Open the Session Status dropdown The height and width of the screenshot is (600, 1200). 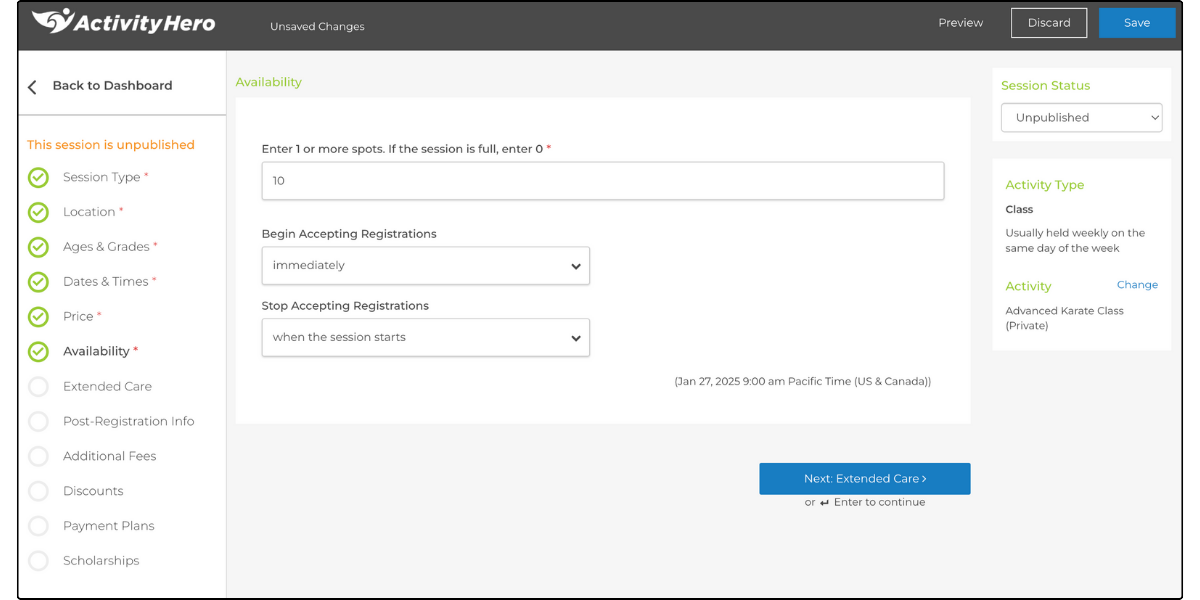tap(1082, 118)
